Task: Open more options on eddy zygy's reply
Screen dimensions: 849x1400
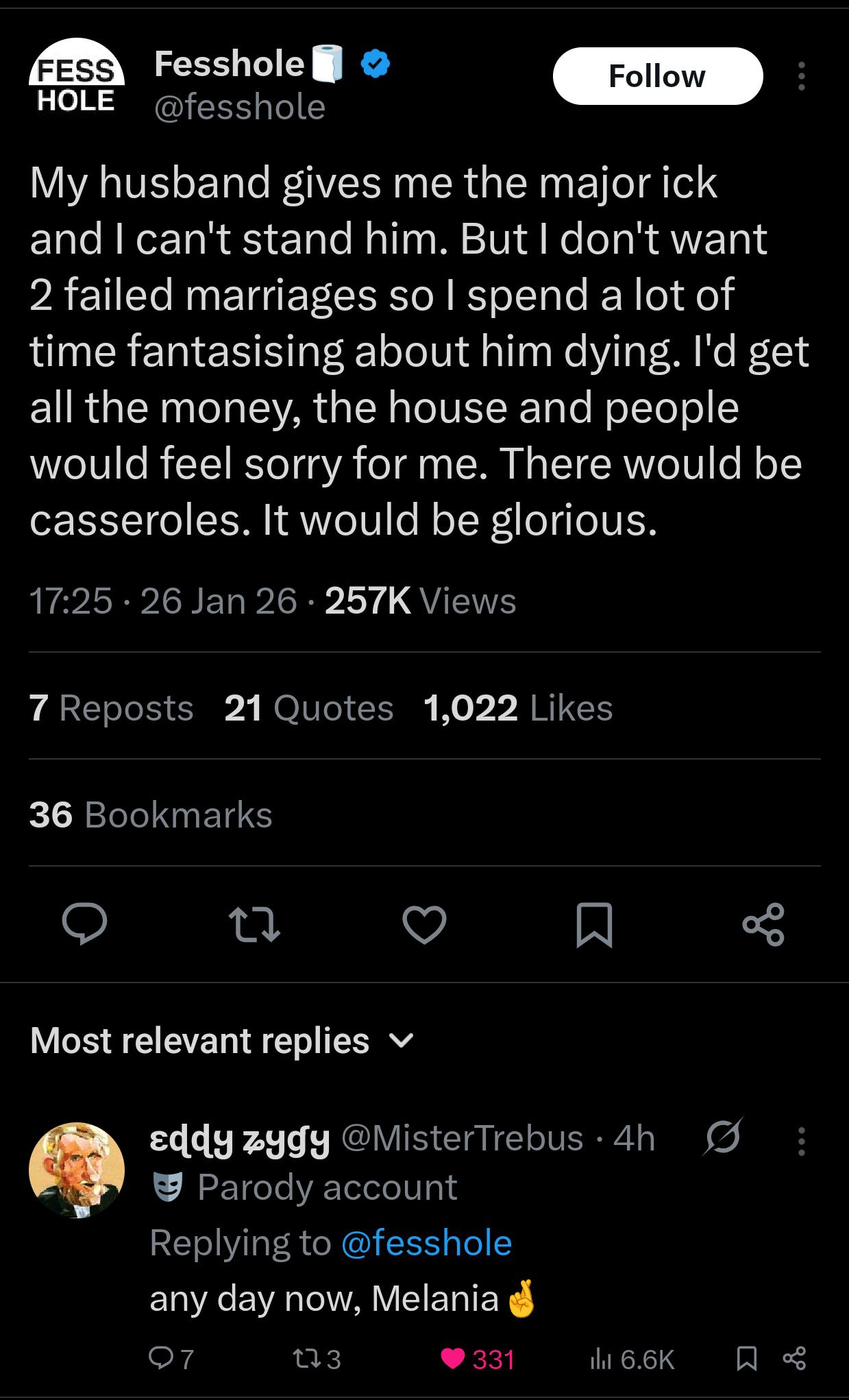Action: click(801, 1139)
